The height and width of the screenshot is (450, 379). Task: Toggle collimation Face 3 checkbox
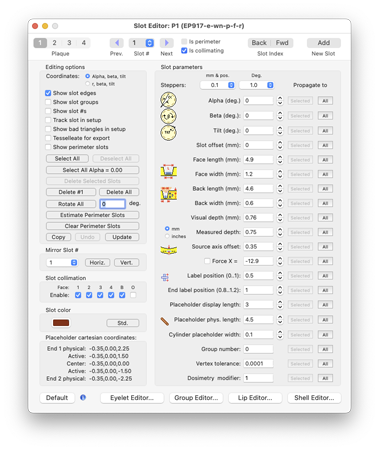pos(100,295)
